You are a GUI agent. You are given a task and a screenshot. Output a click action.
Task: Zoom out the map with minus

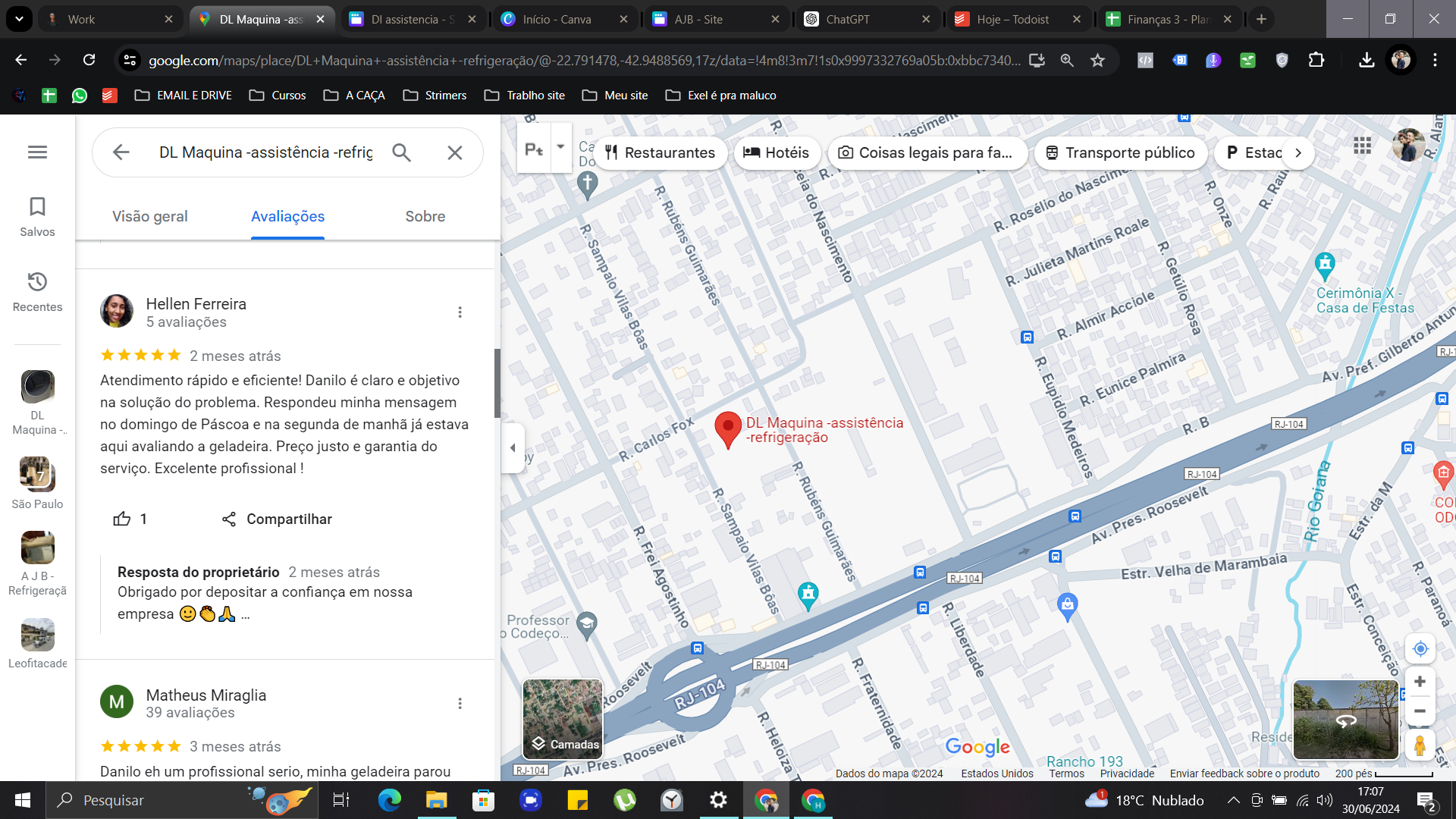click(x=1420, y=711)
